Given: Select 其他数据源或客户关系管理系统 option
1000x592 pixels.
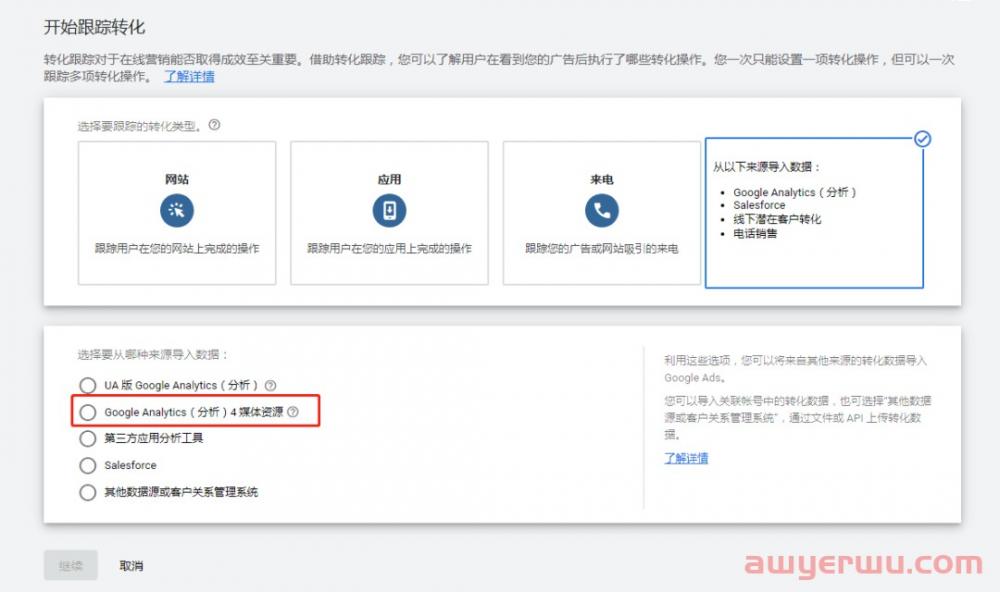Looking at the screenshot, I should (x=88, y=492).
